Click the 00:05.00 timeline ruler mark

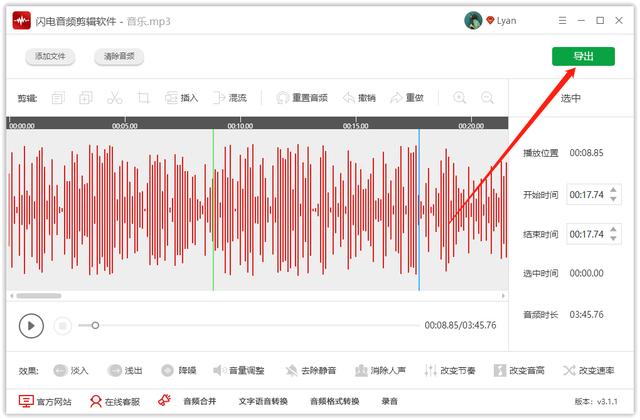(x=124, y=126)
